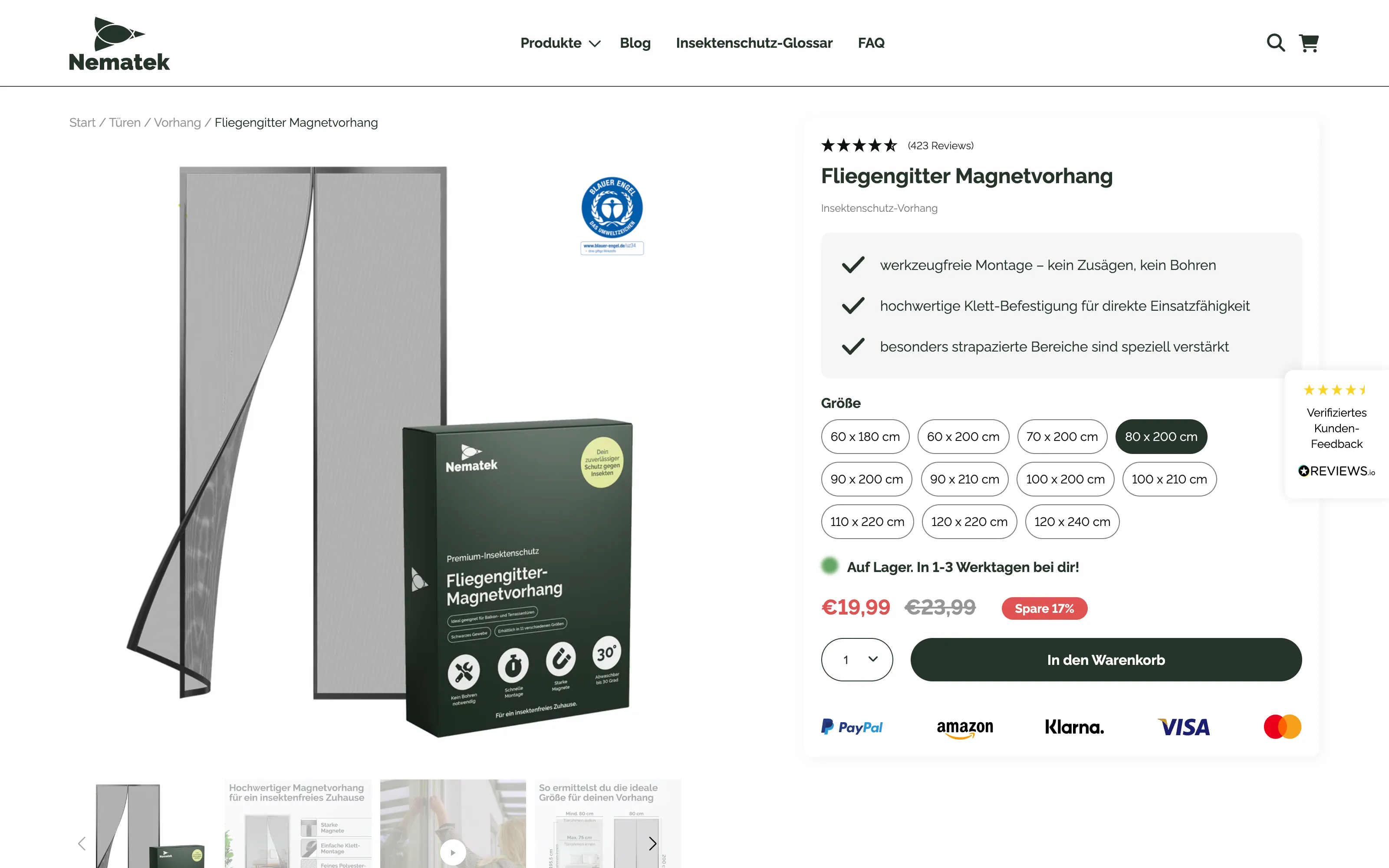Screen dimensions: 1389x868
Task: Click In den Warenkorb button
Action: click(x=1106, y=660)
